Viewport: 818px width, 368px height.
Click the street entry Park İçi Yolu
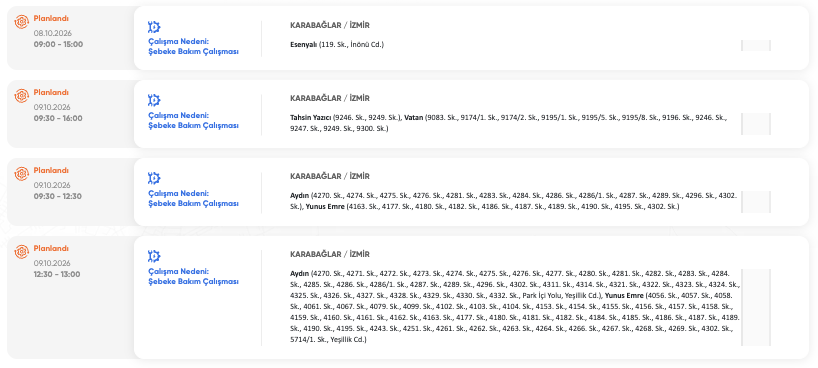pos(543,296)
